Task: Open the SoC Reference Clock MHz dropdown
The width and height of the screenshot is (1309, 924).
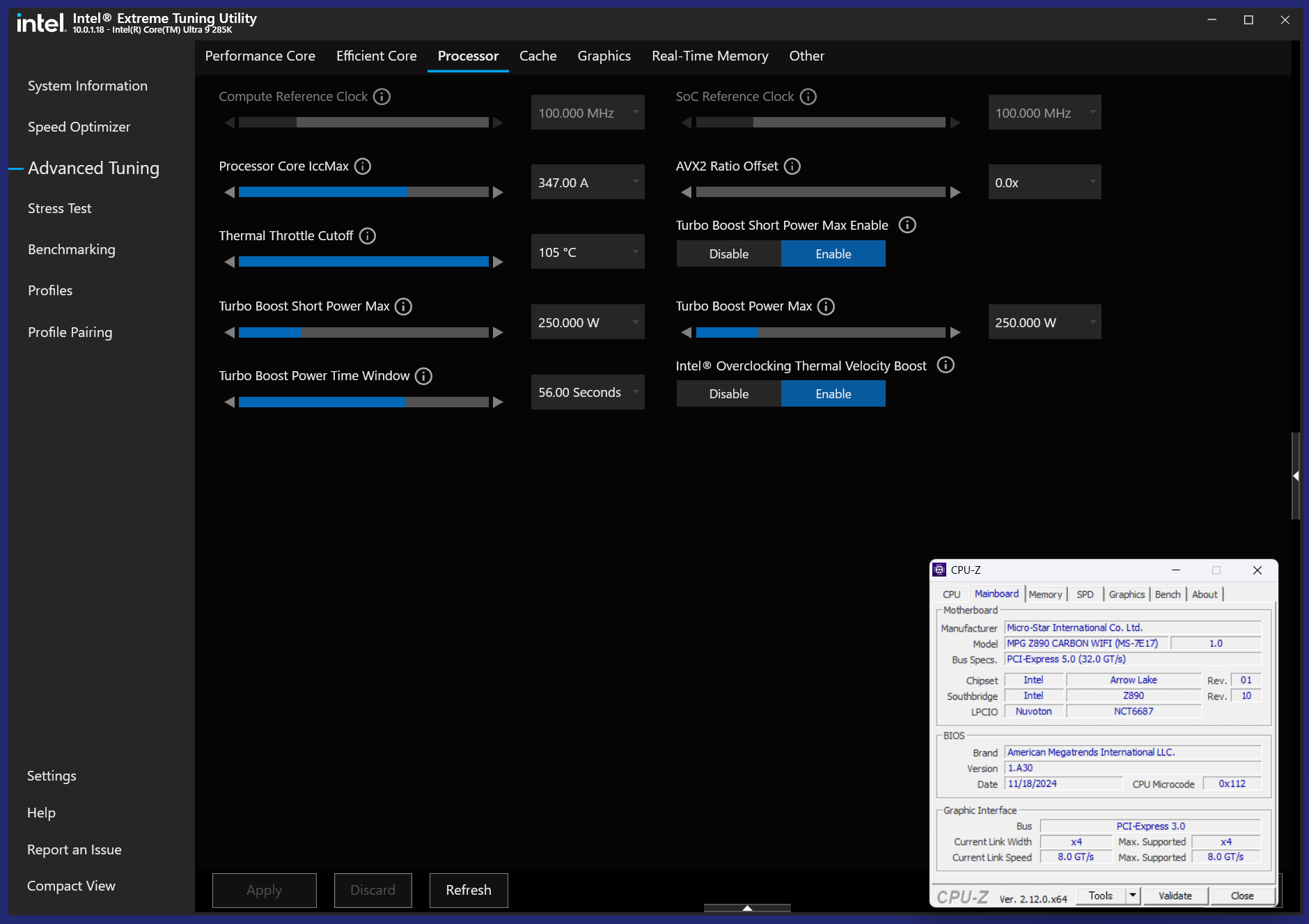Action: 1044,112
